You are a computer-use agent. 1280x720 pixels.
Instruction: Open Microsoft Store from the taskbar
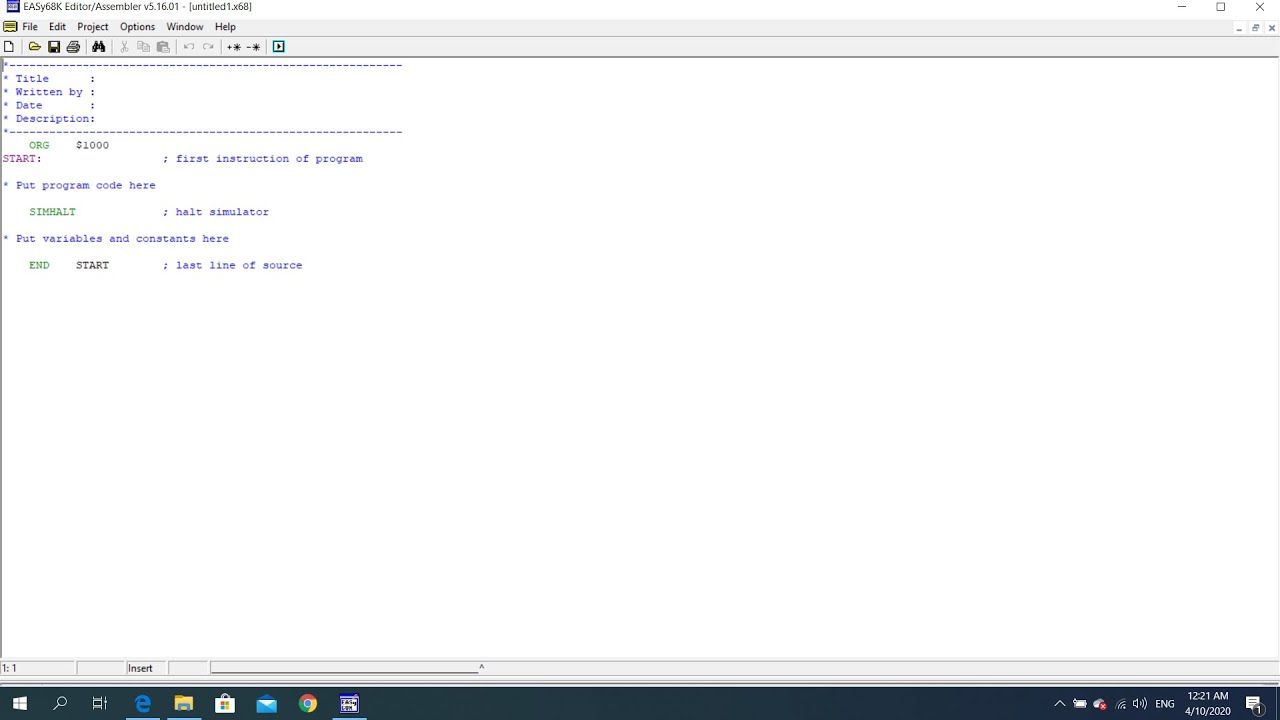pyautogui.click(x=225, y=704)
